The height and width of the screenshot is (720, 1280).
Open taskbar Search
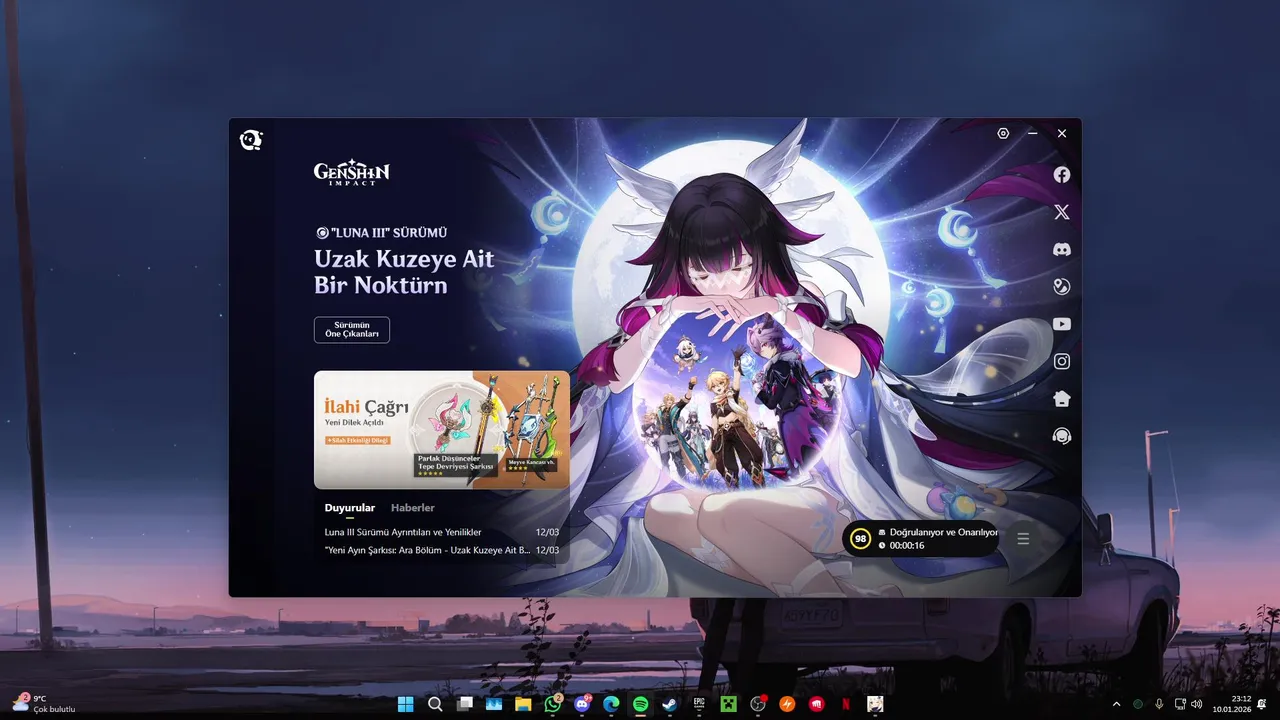coord(435,704)
